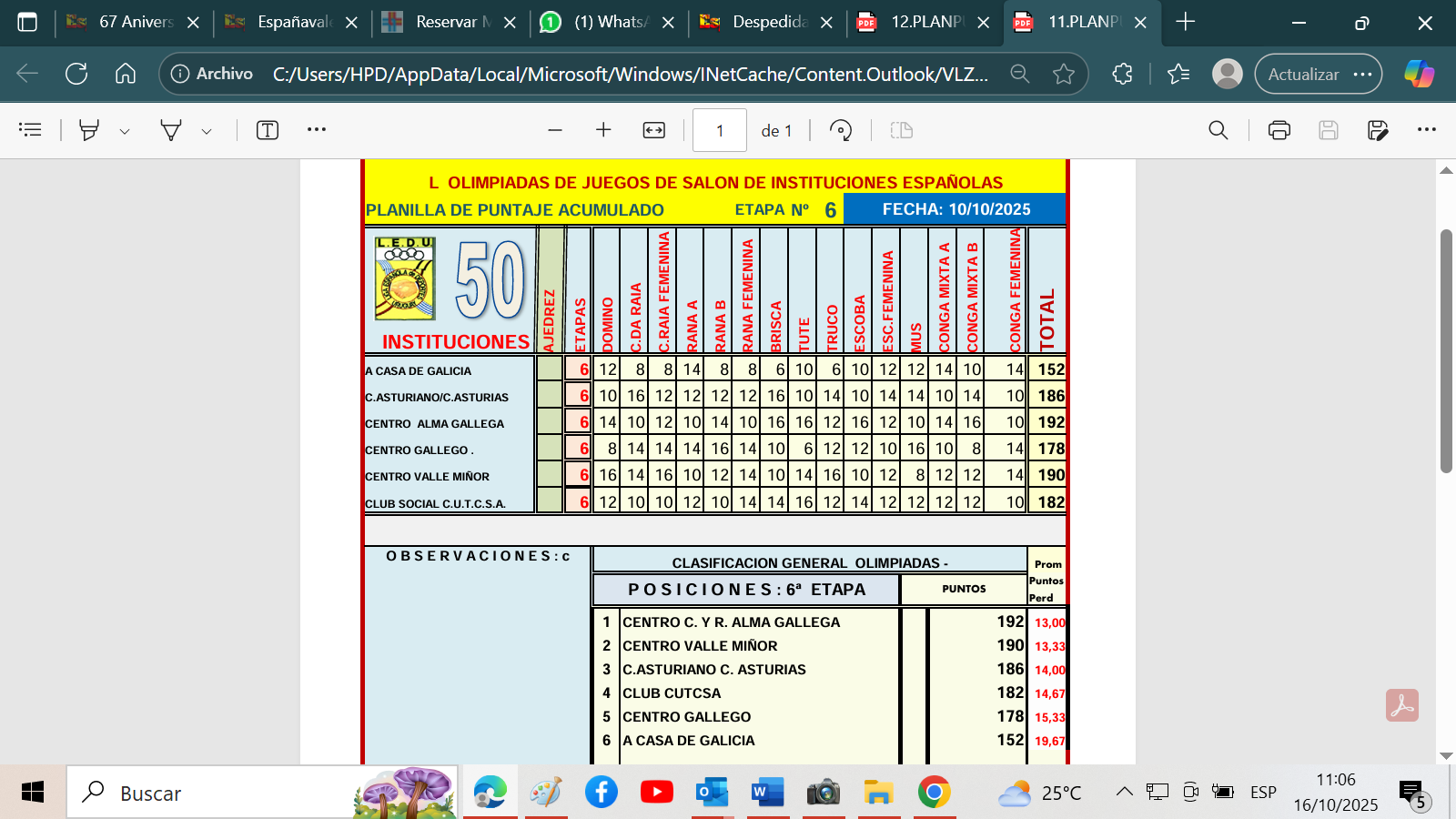Select the highlighter tool
This screenshot has height=819, width=1456.
tap(88, 130)
